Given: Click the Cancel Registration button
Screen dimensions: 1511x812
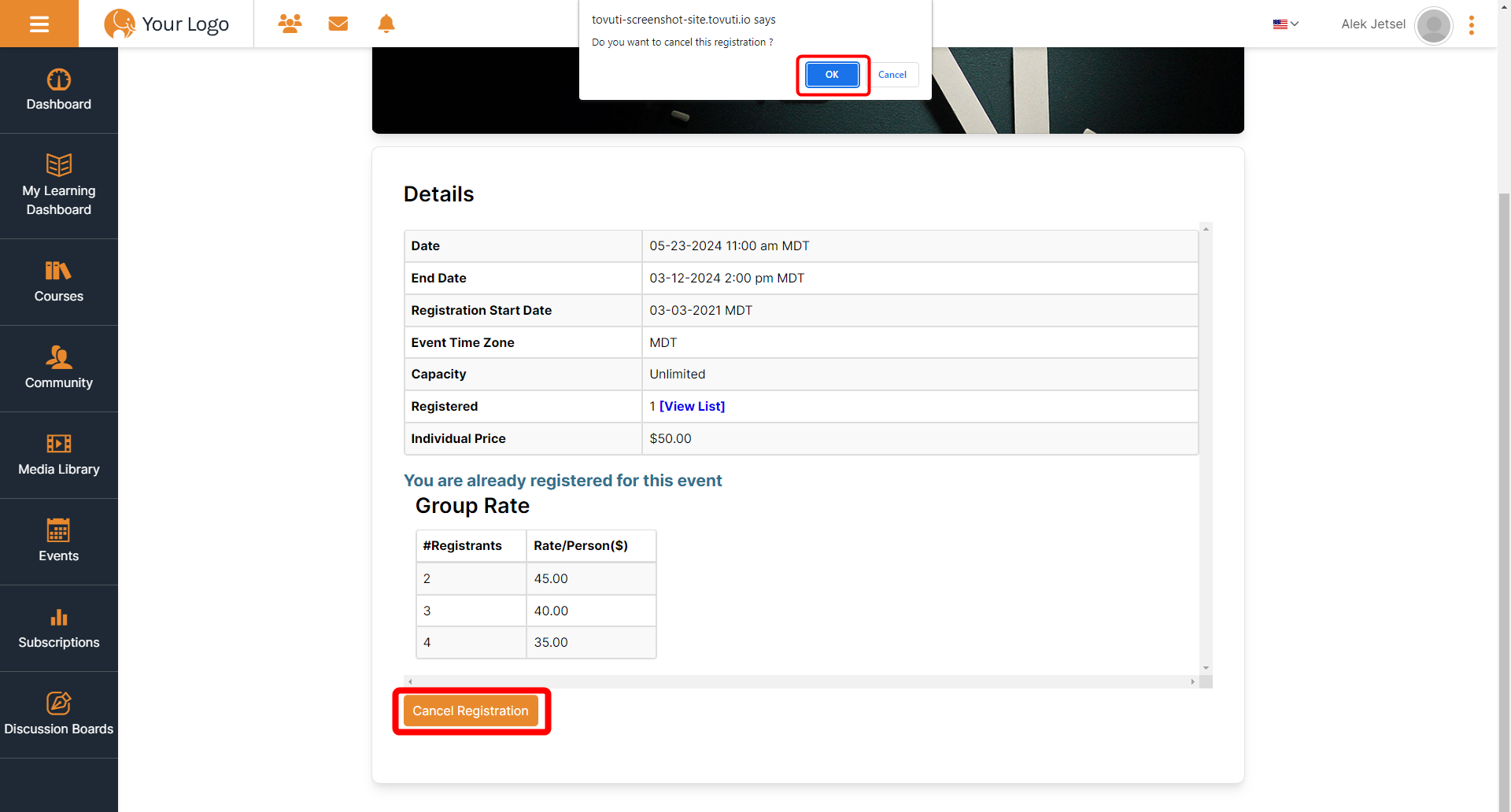Looking at the screenshot, I should (x=471, y=710).
